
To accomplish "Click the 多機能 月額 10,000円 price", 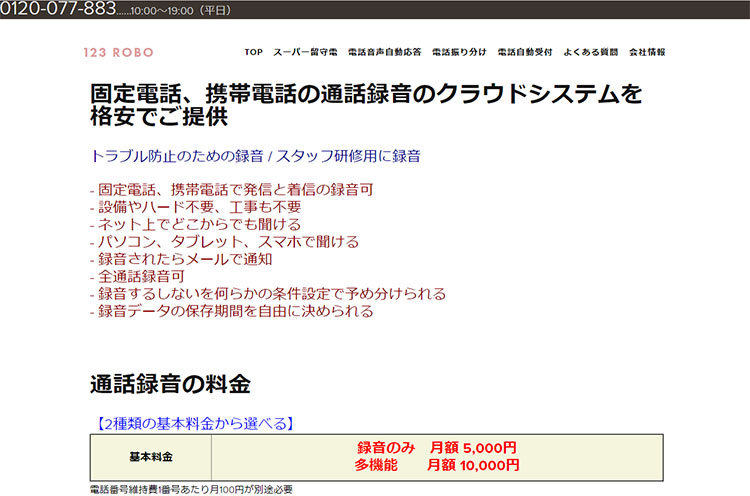I will [x=437, y=466].
